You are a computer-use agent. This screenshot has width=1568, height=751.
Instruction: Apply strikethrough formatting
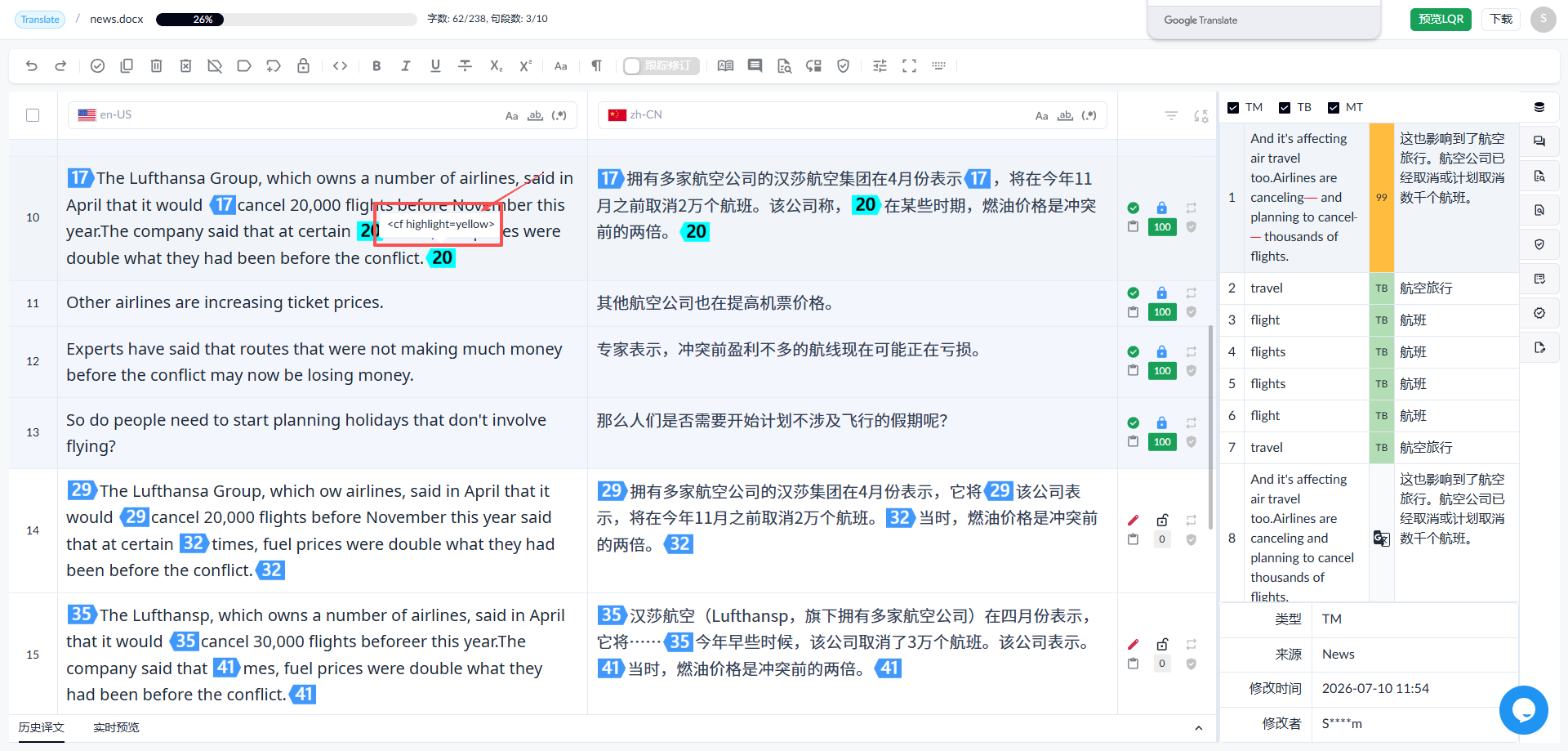pos(465,66)
